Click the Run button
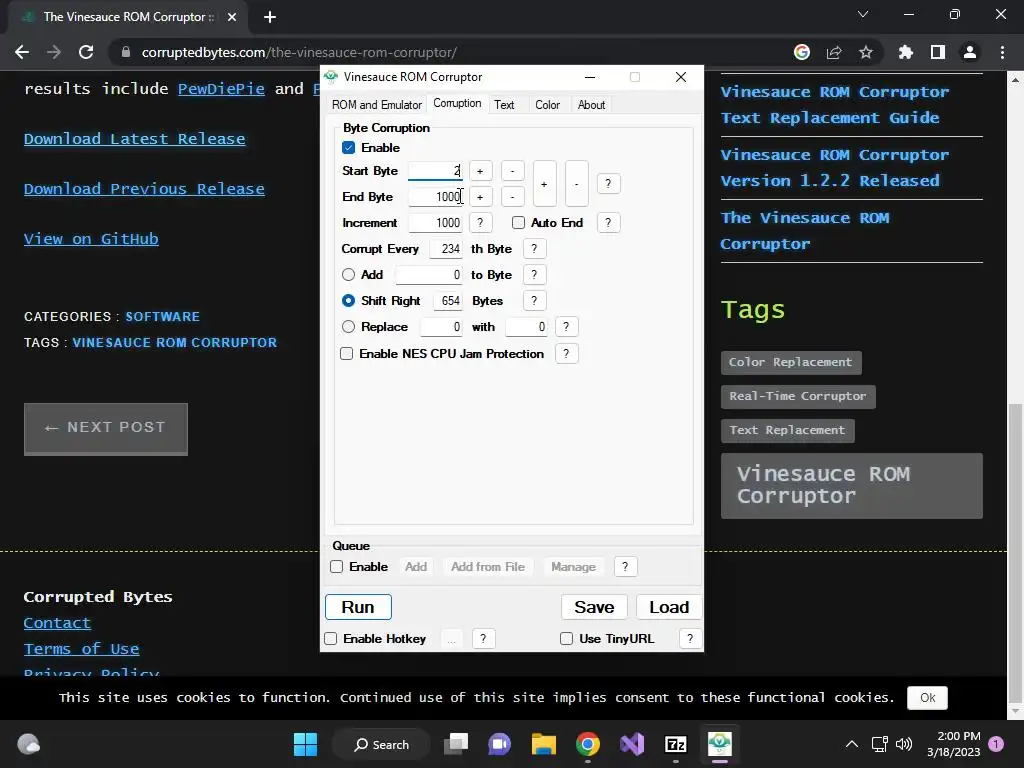This screenshot has width=1024, height=768. (x=358, y=607)
